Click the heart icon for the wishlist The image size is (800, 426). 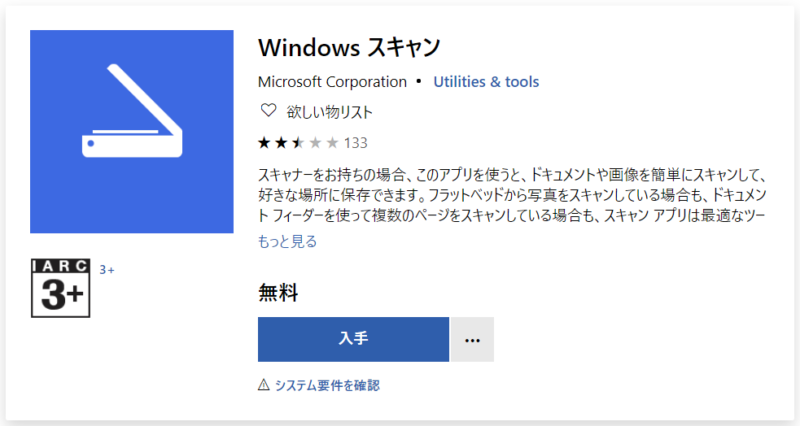[x=267, y=110]
